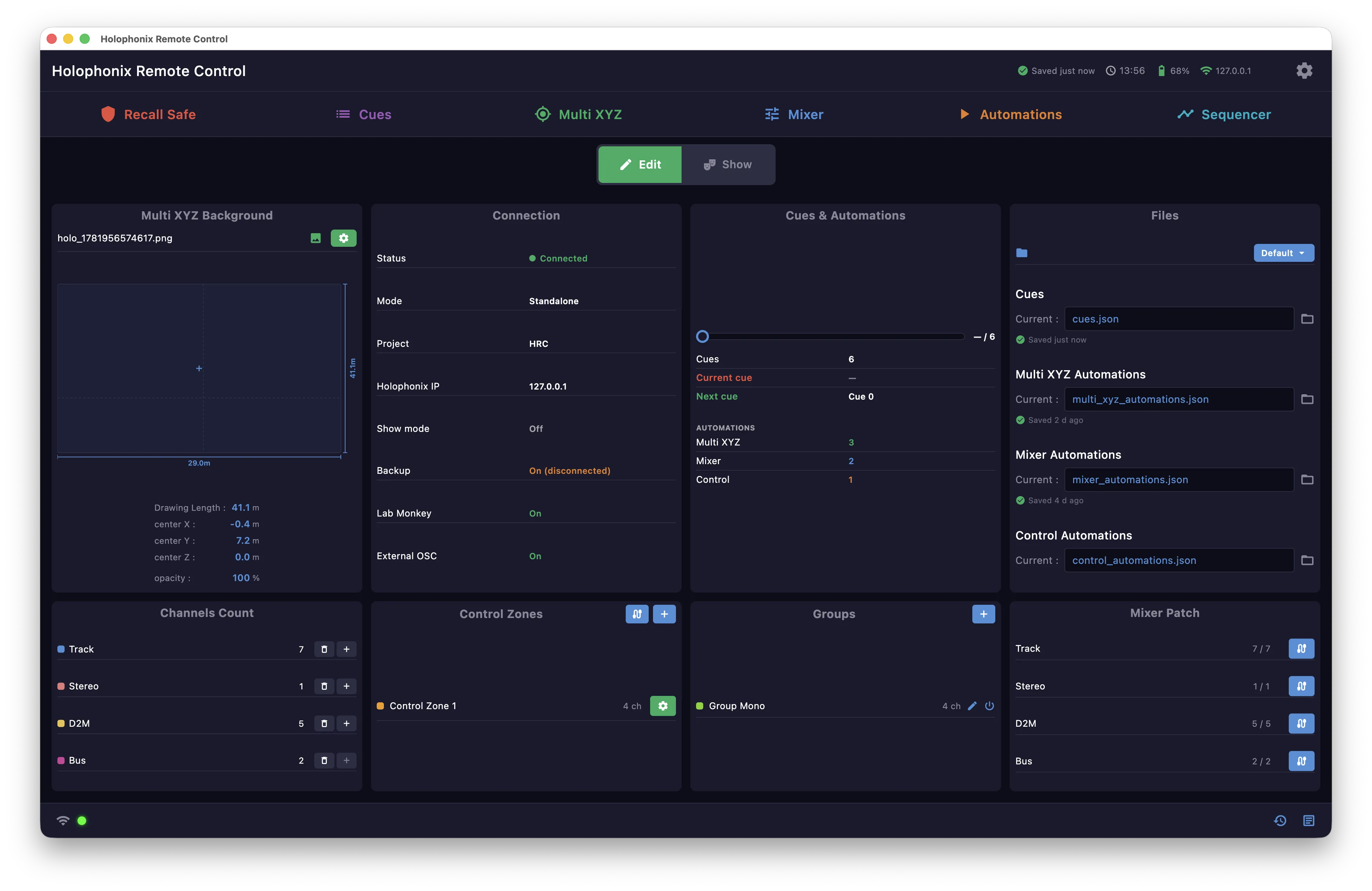Viewport: 1372px width, 891px height.
Task: Delete a Bus channel
Action: [324, 760]
